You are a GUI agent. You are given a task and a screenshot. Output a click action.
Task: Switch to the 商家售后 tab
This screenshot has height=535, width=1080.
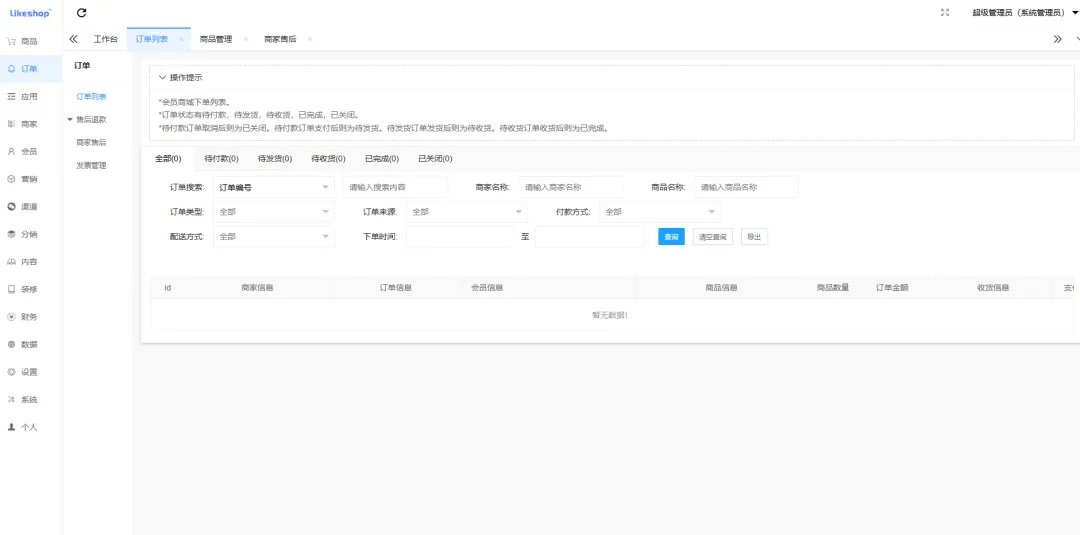click(x=280, y=39)
